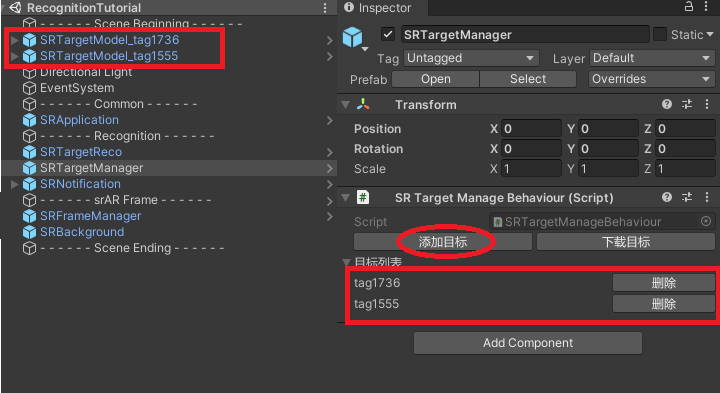The image size is (720, 393).
Task: Collapse the Transform component foldout
Action: (346, 105)
